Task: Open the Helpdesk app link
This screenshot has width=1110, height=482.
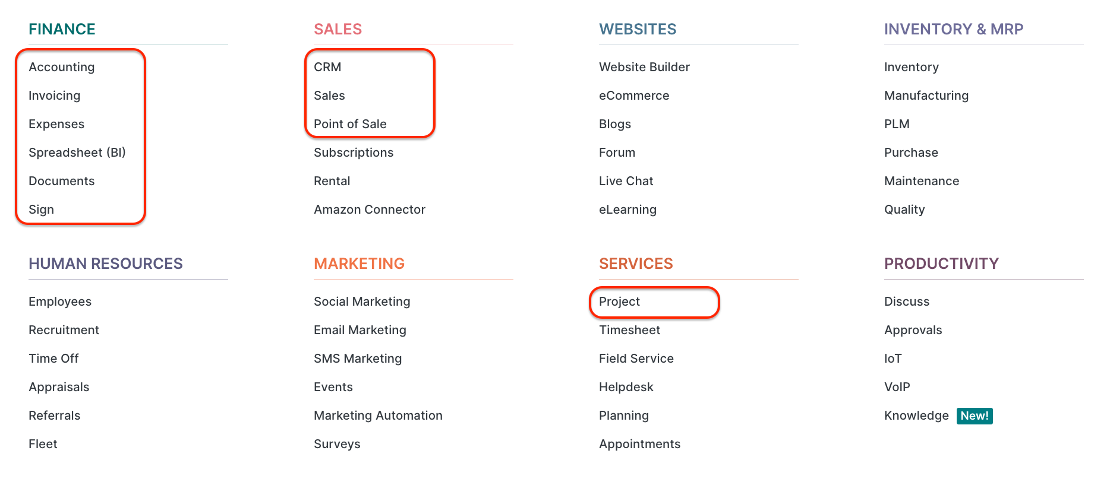Action: click(x=626, y=387)
